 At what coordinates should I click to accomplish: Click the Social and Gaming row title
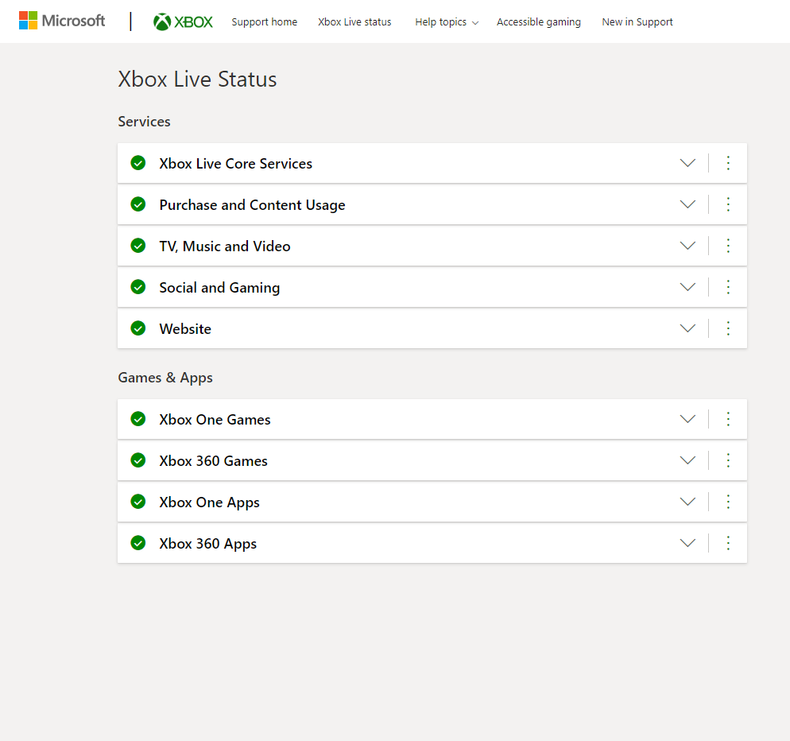pyautogui.click(x=219, y=287)
